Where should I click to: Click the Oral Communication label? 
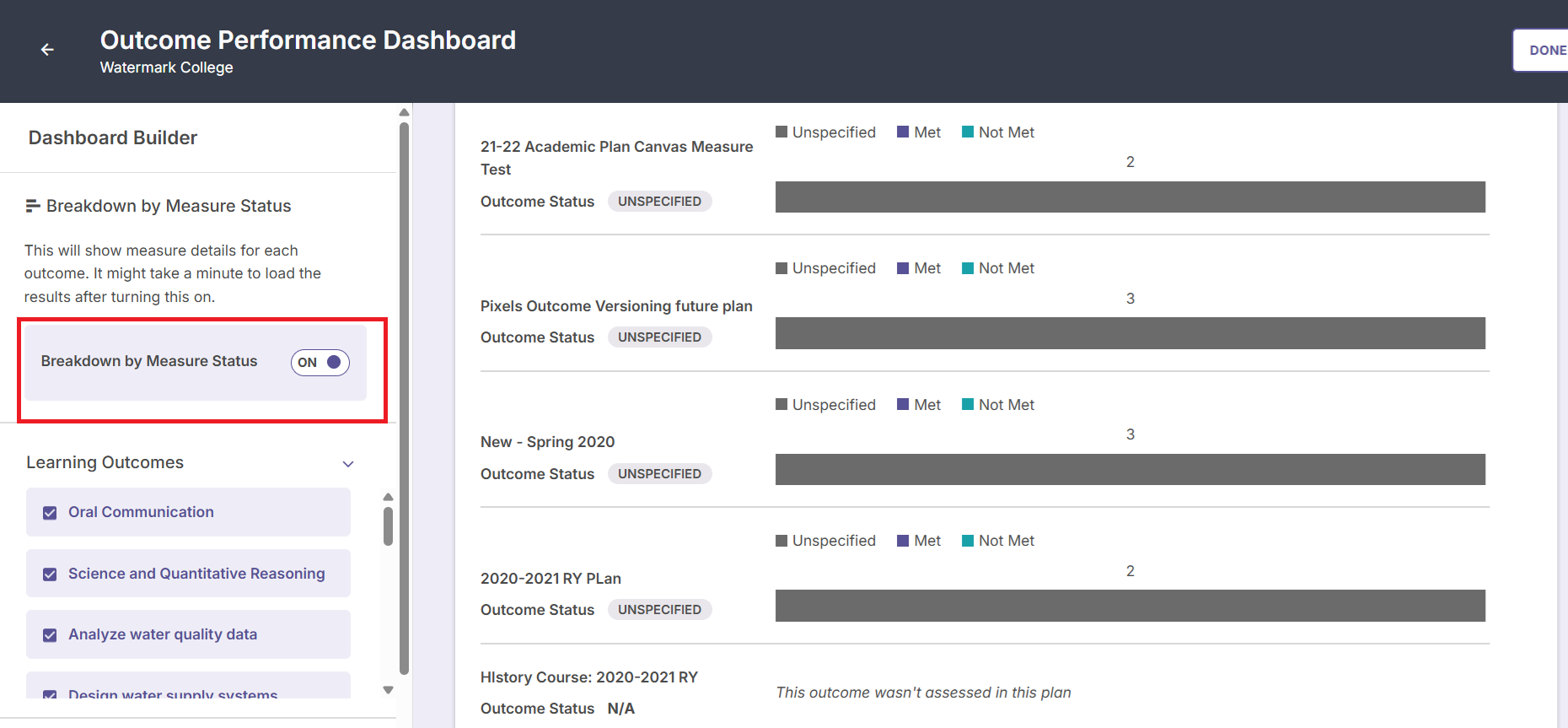(x=141, y=512)
